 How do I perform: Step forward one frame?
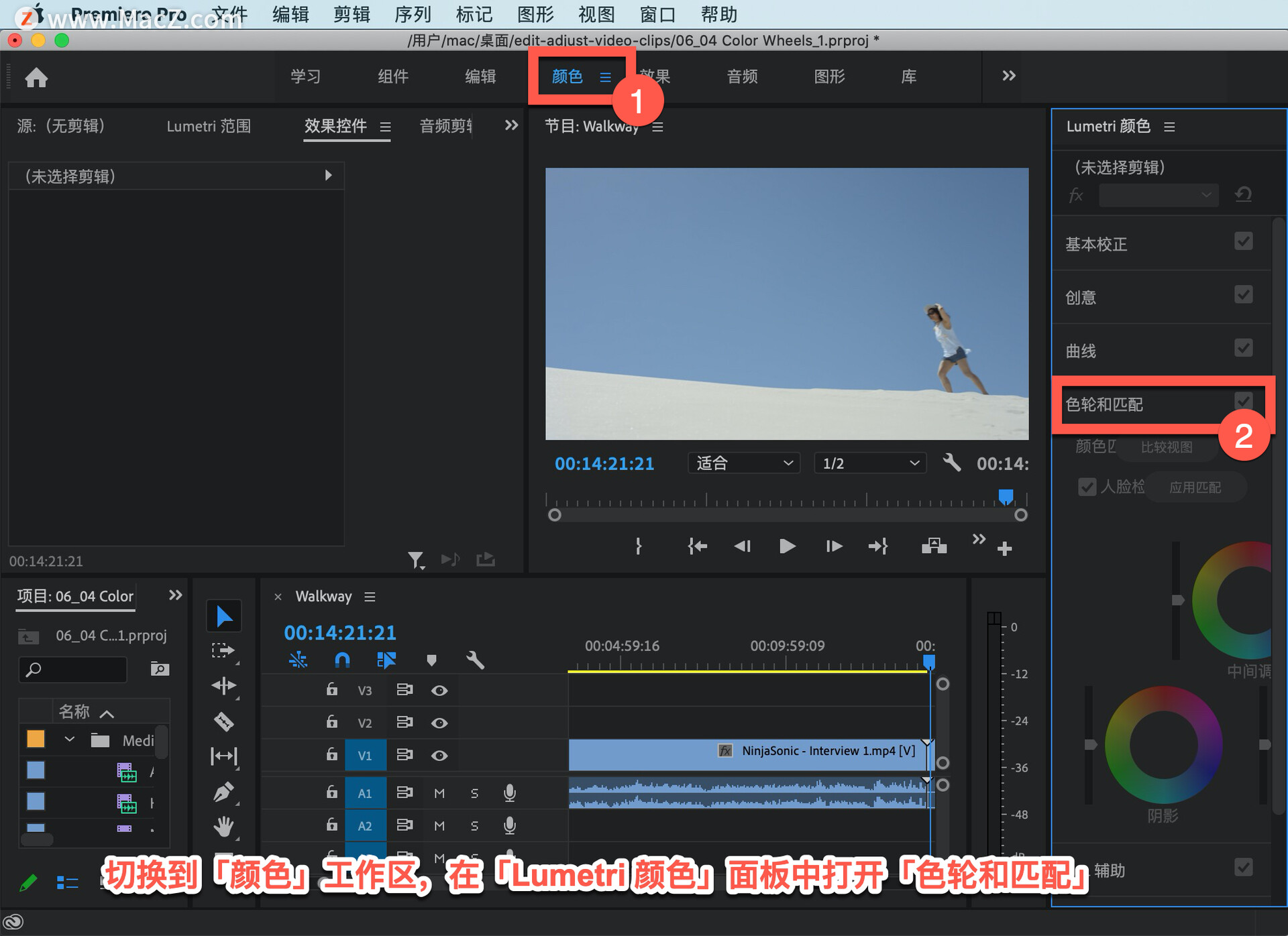(834, 546)
